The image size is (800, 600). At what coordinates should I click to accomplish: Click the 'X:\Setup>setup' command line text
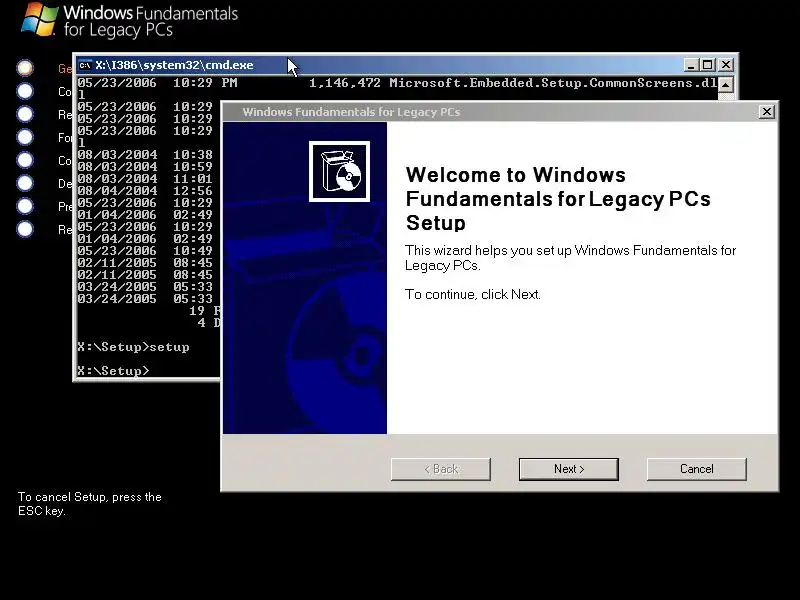(134, 347)
